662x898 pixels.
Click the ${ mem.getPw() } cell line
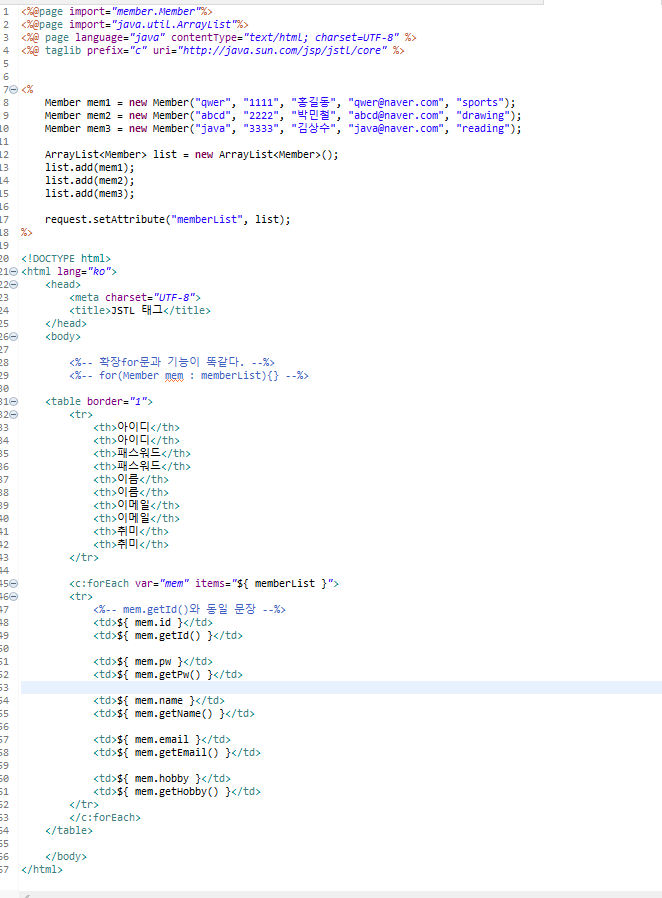click(x=168, y=675)
